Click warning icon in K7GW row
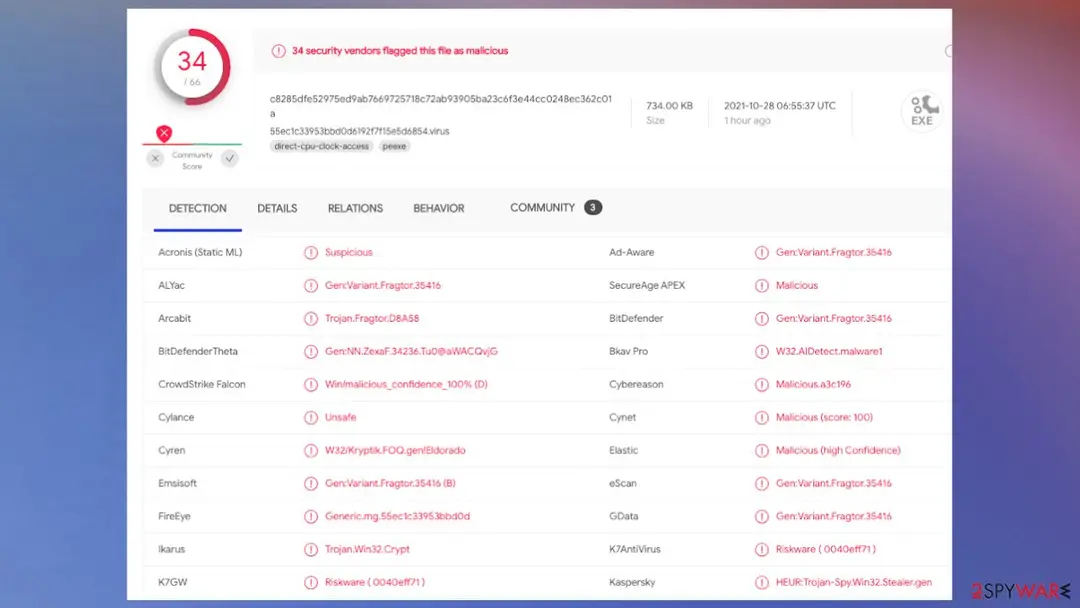1080x608 pixels. pos(311,583)
